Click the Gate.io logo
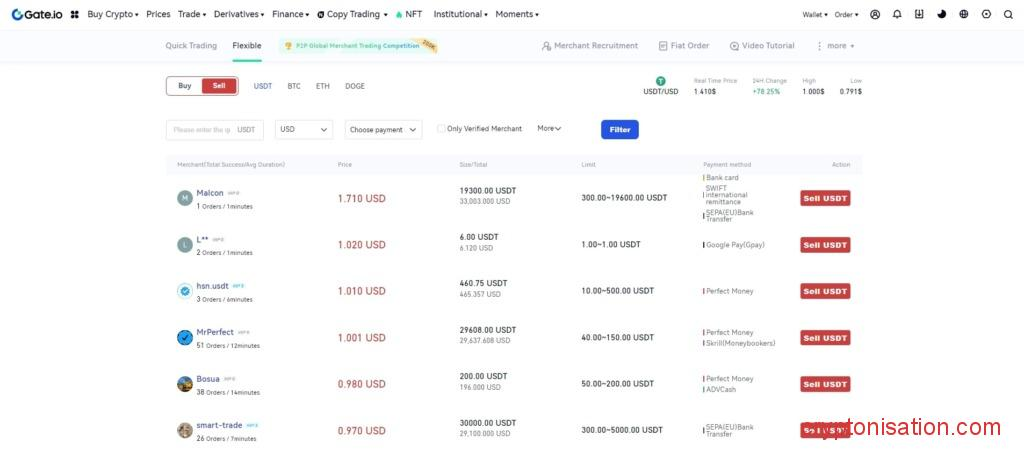 [x=37, y=15]
